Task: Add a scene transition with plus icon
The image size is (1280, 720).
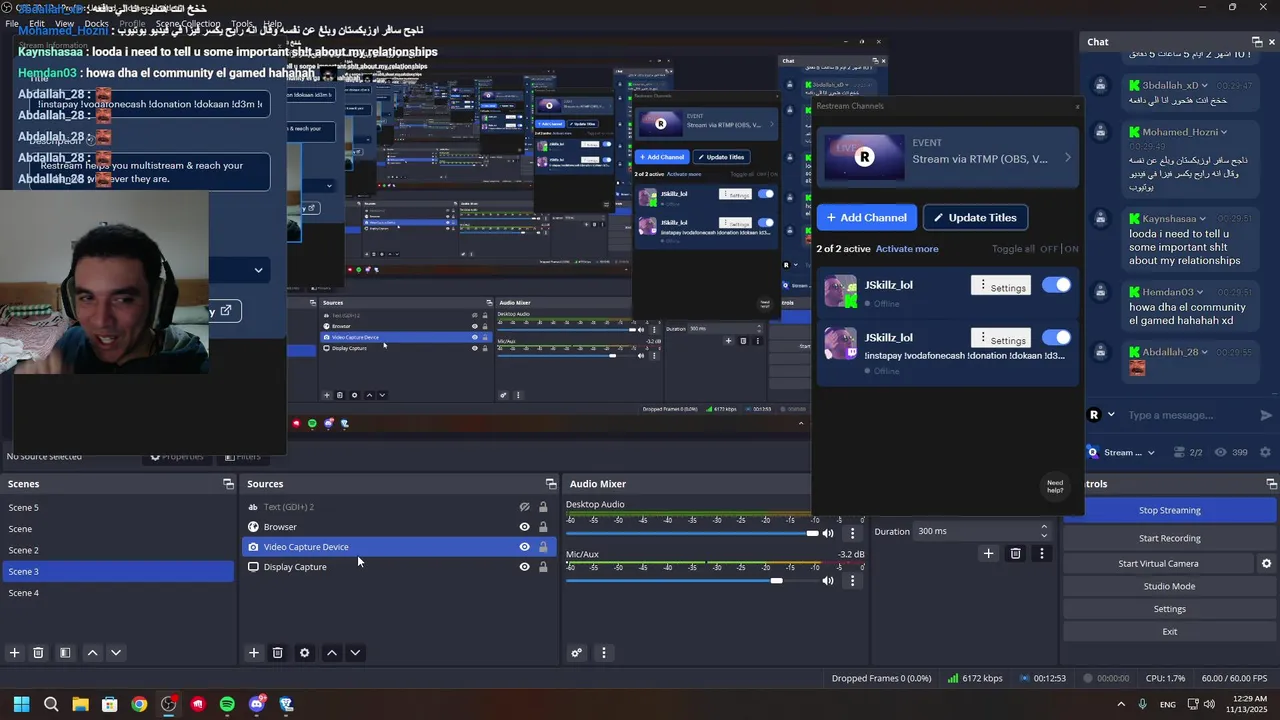Action: coord(988,553)
